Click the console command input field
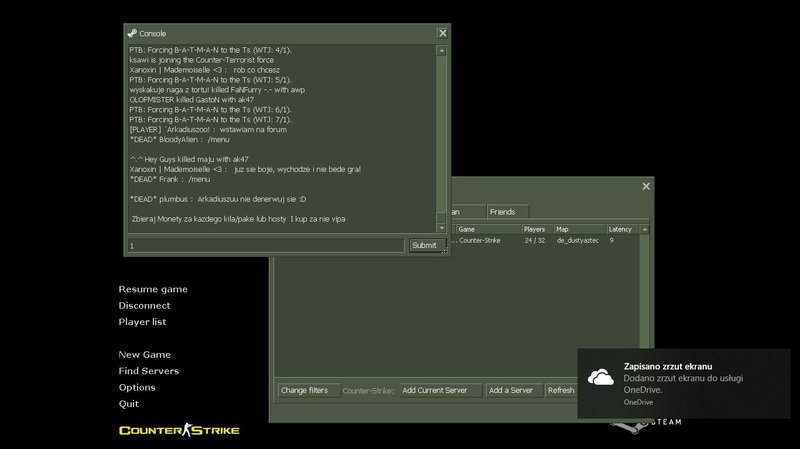The image size is (800, 449). (x=266, y=245)
